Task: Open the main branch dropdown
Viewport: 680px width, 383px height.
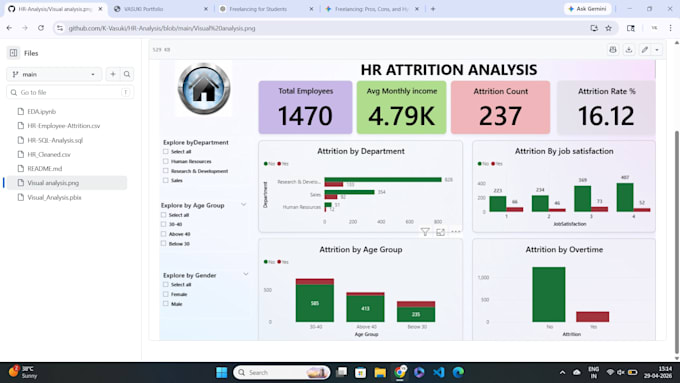Action: pos(54,74)
